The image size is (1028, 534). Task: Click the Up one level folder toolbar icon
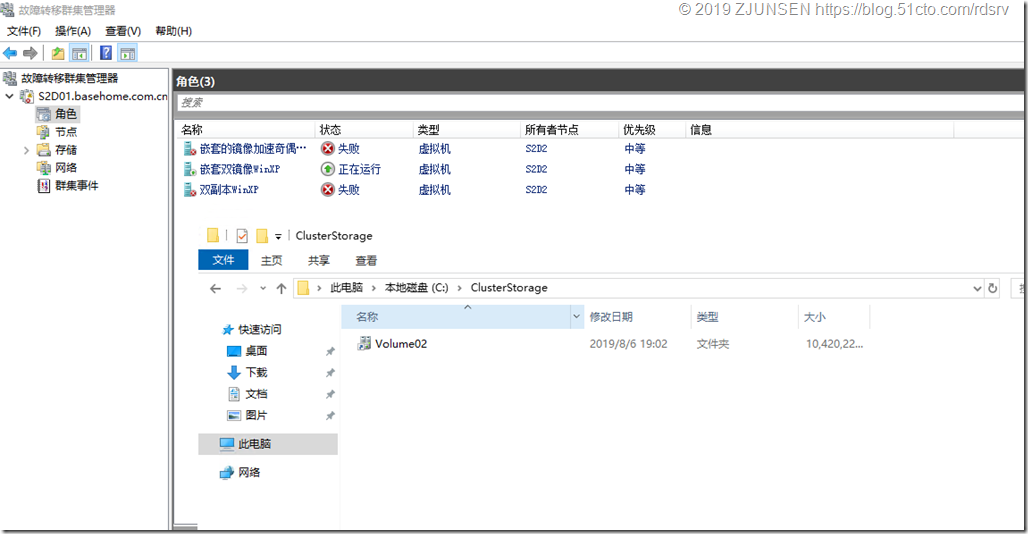pos(58,54)
